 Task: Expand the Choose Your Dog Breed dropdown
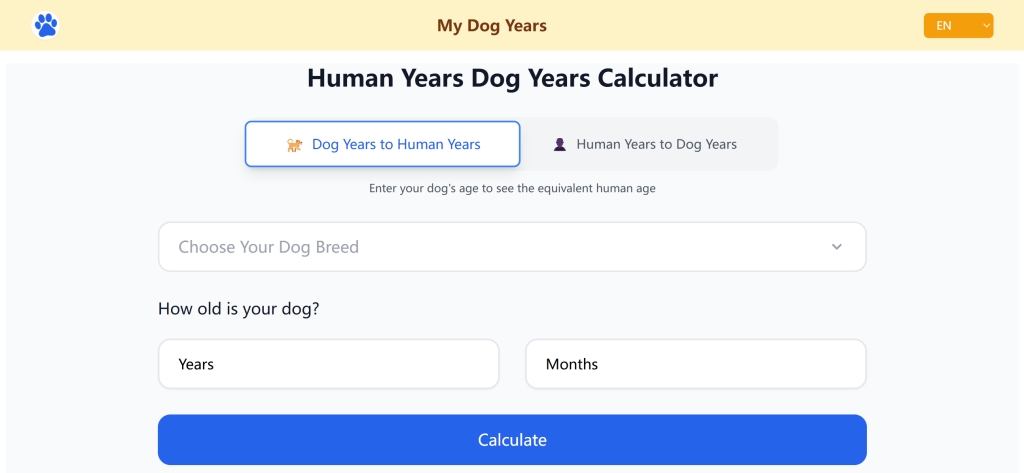[512, 247]
